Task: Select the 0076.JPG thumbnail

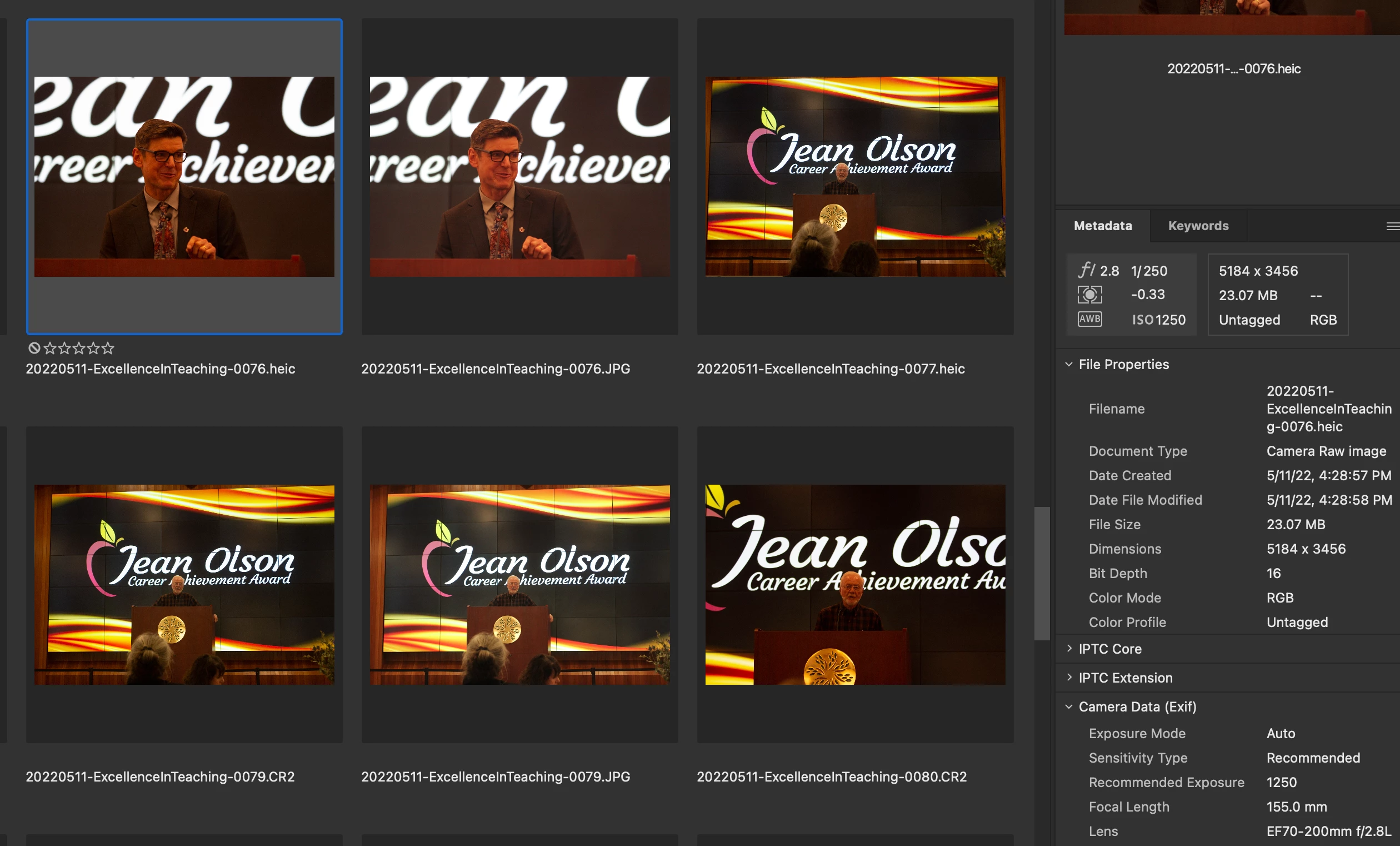Action: (519, 177)
